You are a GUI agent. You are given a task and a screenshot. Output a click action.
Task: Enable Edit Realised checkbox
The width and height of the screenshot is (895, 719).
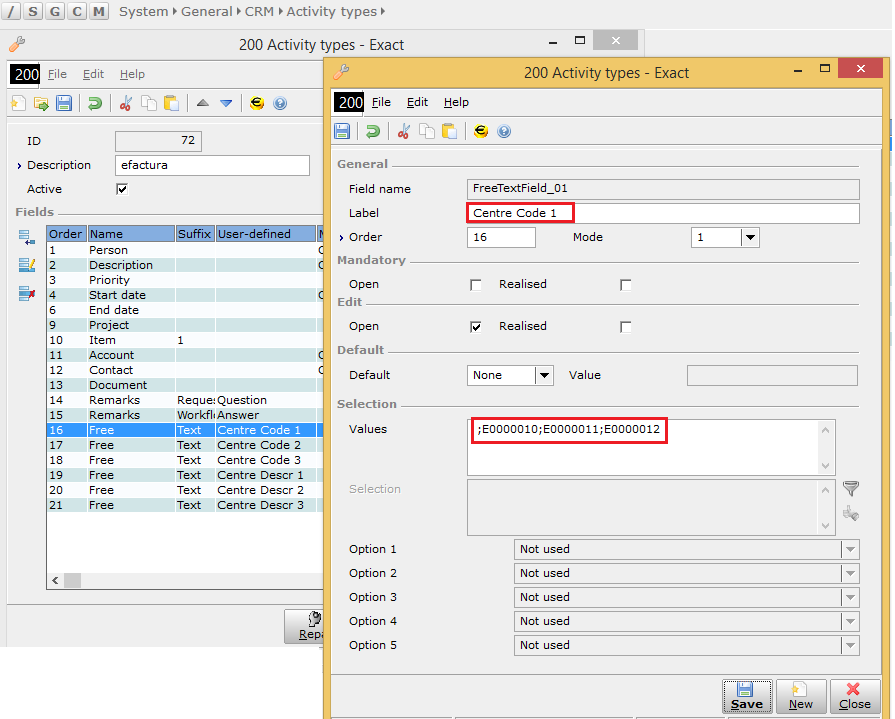click(x=626, y=327)
